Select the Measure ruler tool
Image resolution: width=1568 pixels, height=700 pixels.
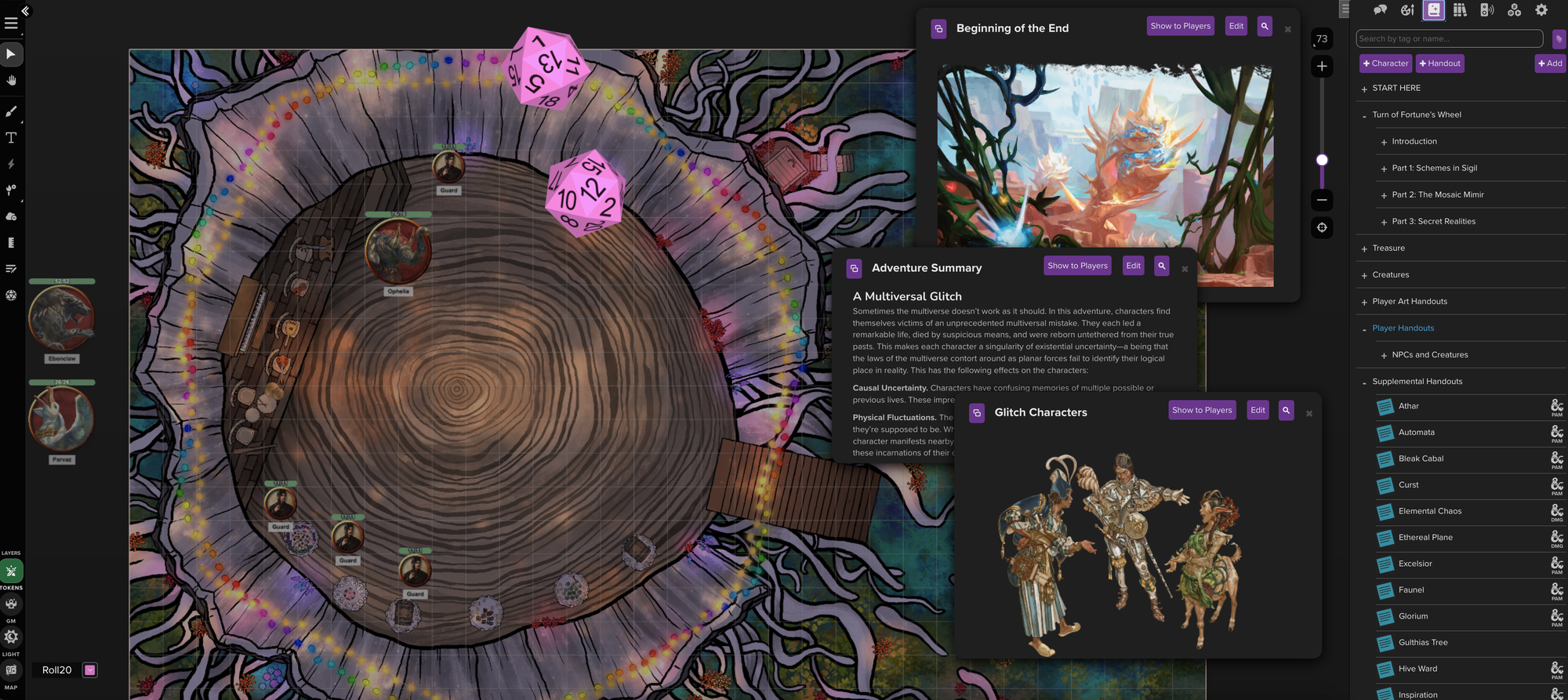(11, 243)
